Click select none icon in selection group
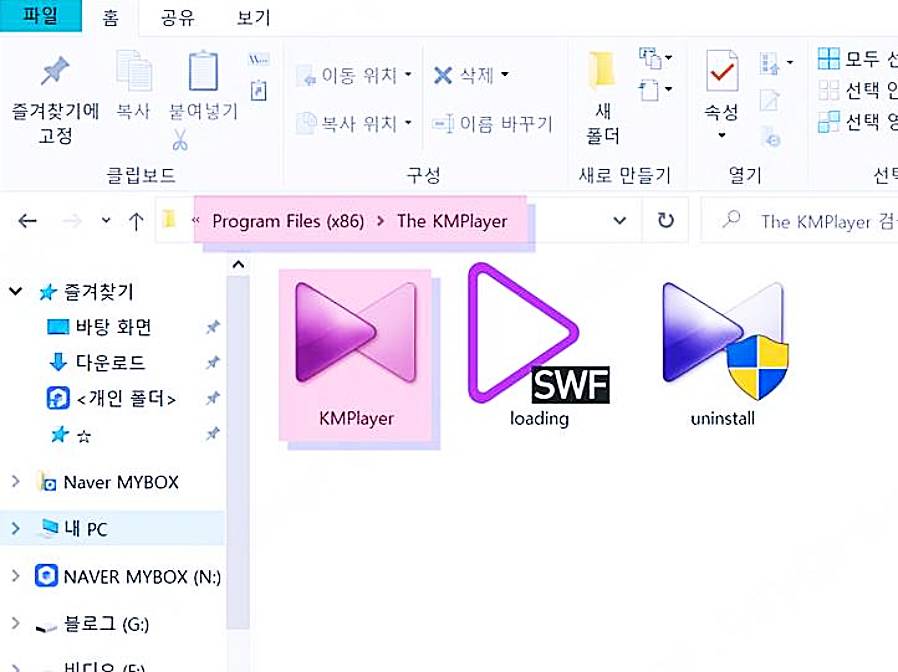Viewport: 898px width, 672px height. [x=829, y=90]
